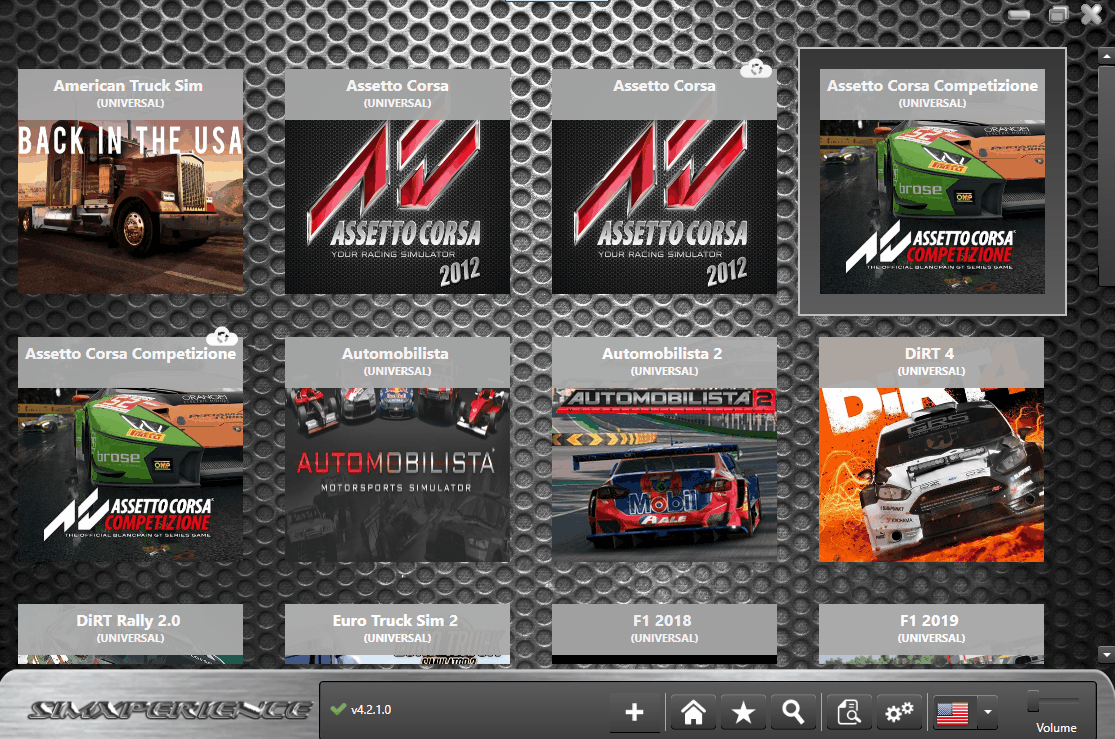Click the plus add game button

[x=634, y=712]
